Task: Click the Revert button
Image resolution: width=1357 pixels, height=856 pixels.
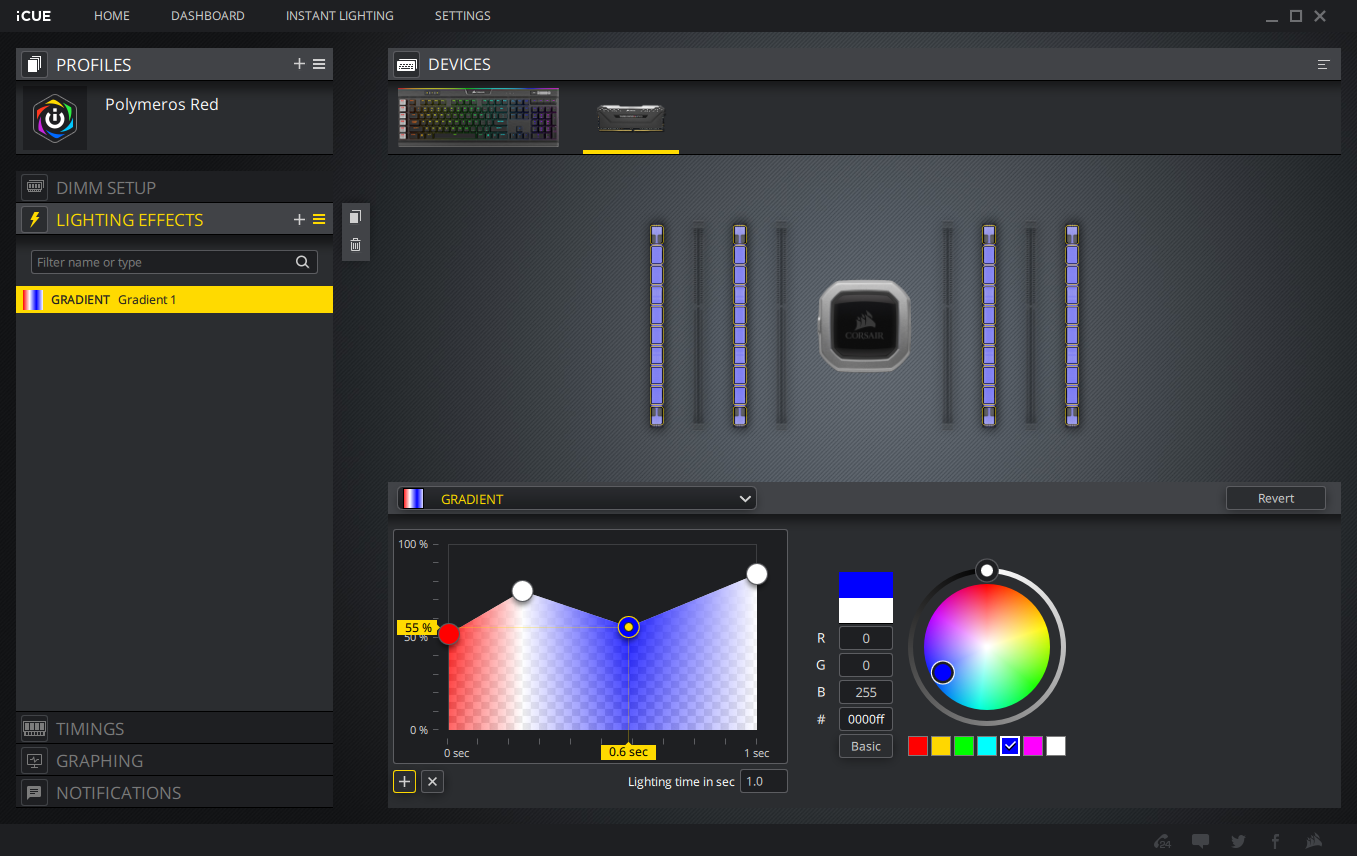Action: tap(1275, 498)
